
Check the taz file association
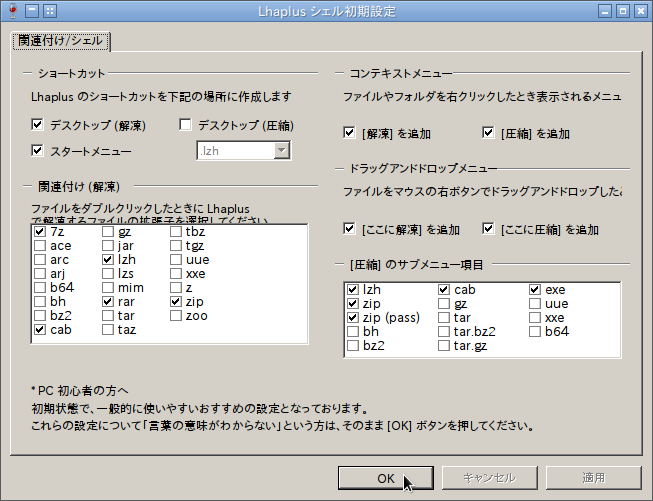[x=108, y=329]
